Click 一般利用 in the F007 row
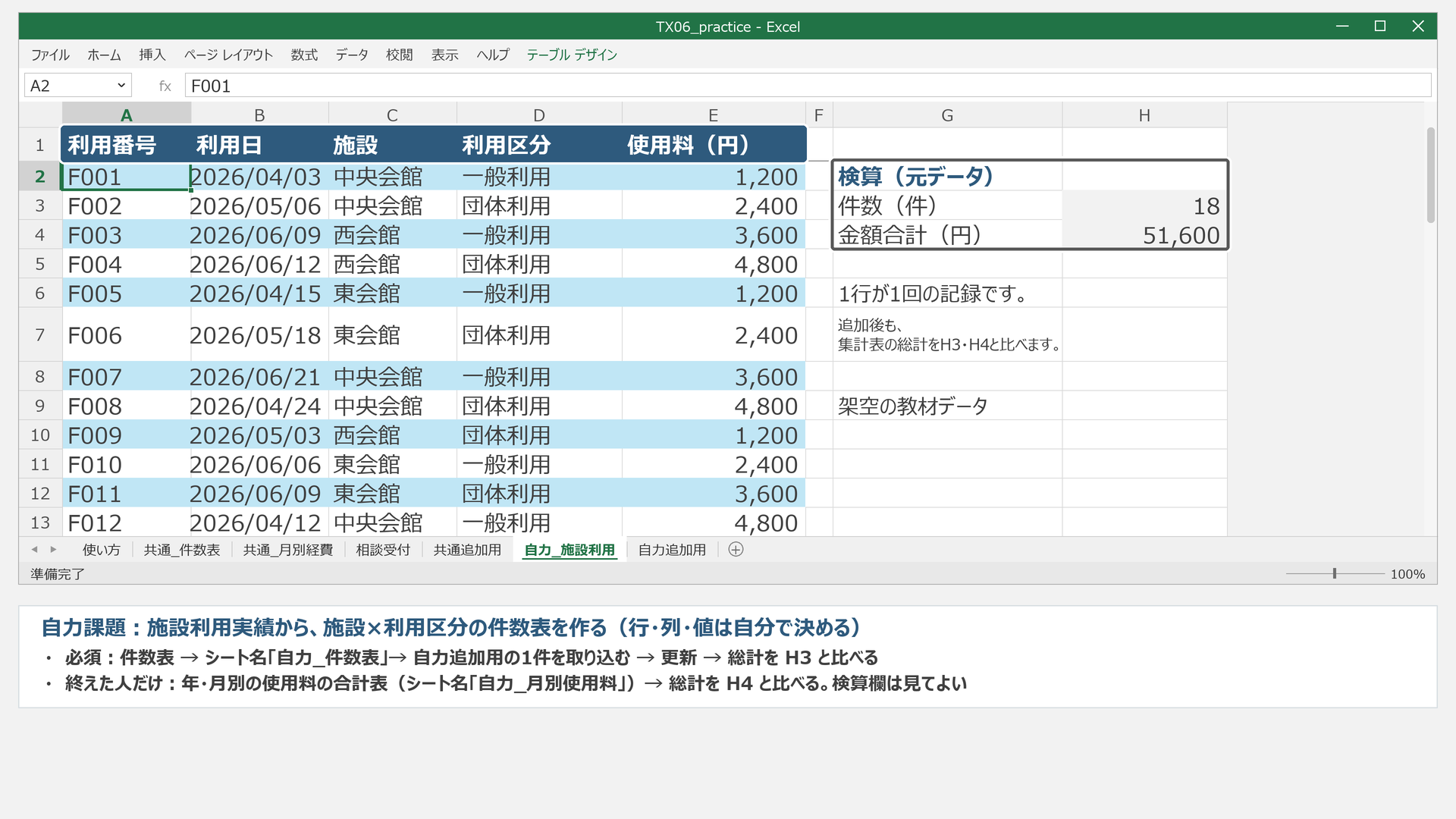Viewport: 1456px width, 819px height. [x=539, y=377]
